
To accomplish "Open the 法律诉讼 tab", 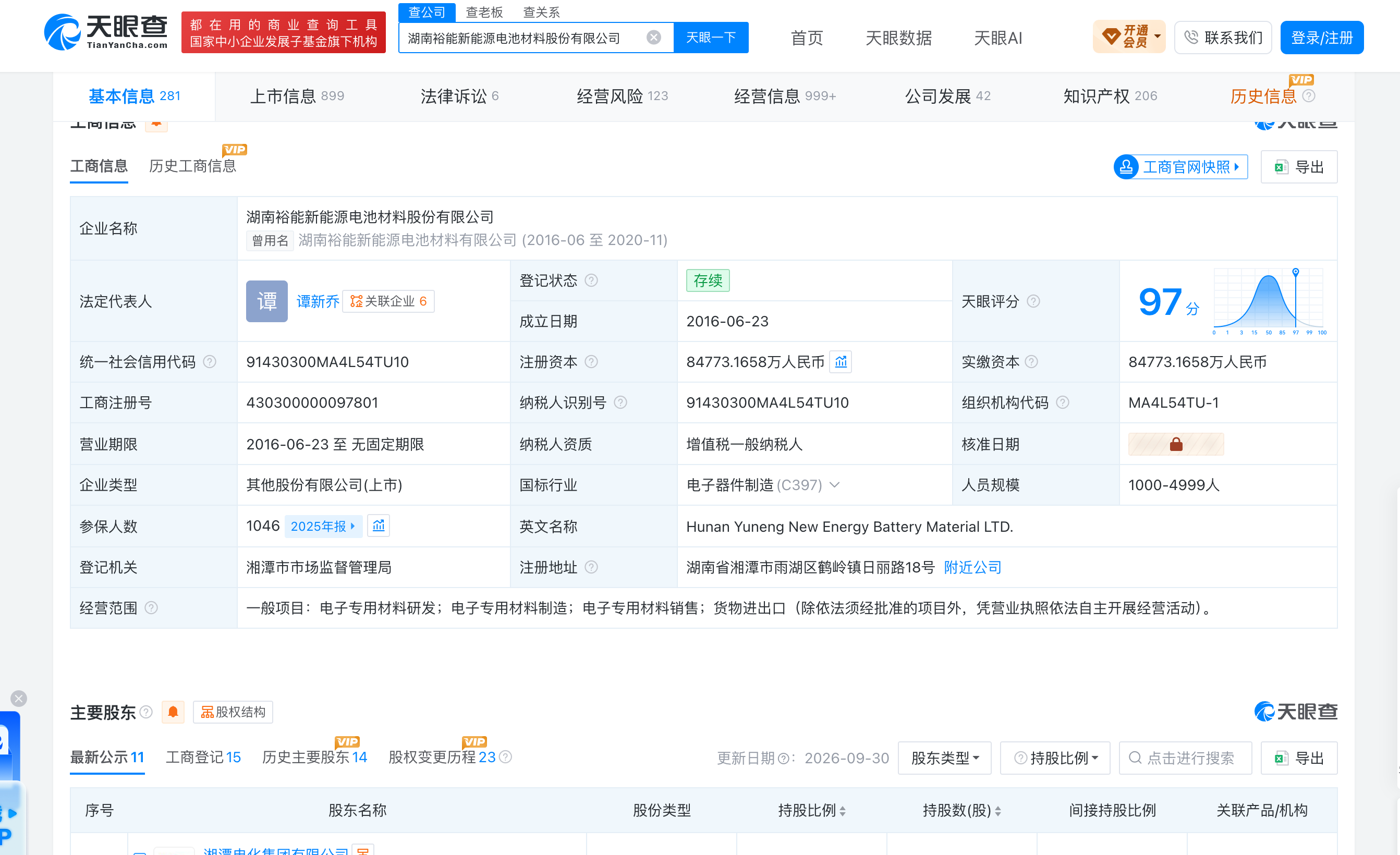I will coord(459,96).
